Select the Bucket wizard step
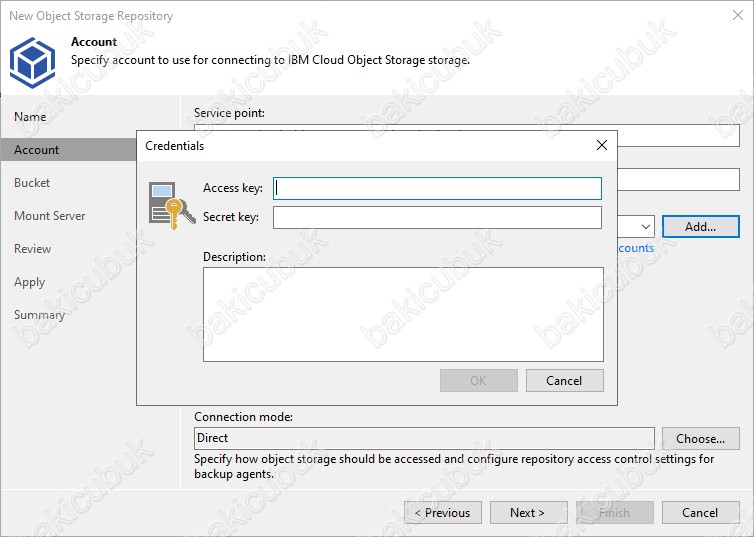The height and width of the screenshot is (537, 754). coord(32,183)
